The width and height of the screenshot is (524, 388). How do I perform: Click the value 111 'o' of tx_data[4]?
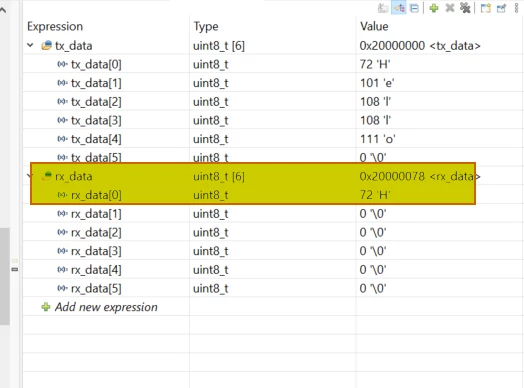tap(378, 139)
